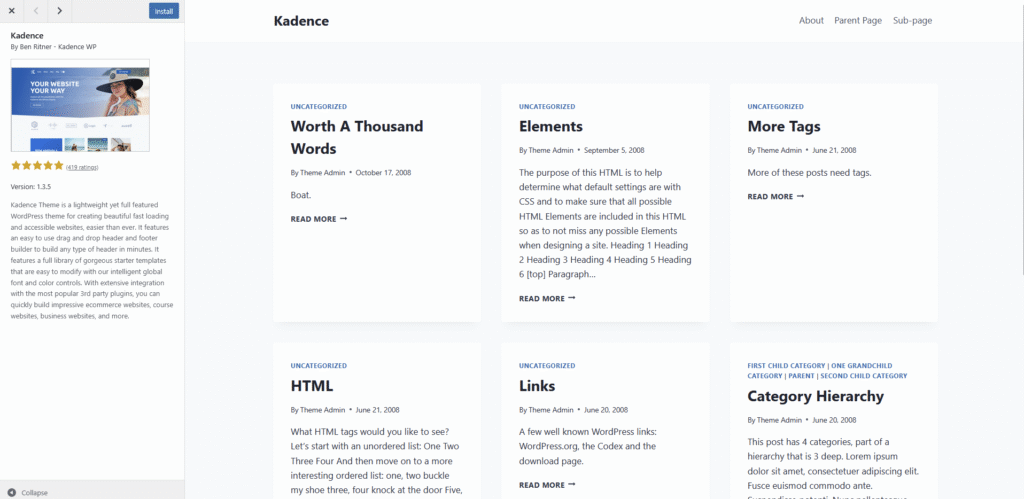The height and width of the screenshot is (499, 1024).
Task: Collapse the sidebar panel
Action: (28, 492)
